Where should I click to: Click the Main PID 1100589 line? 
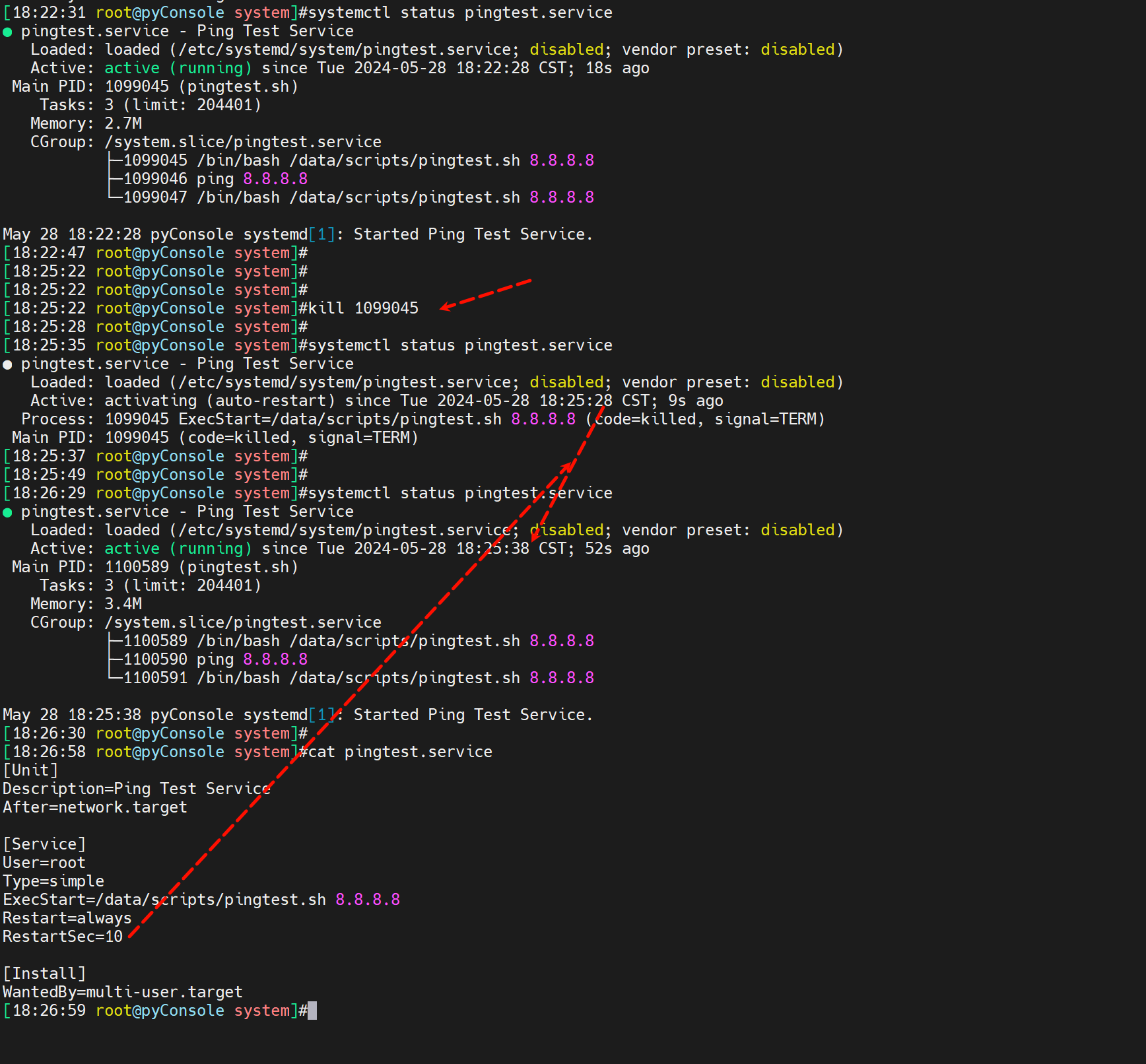(155, 567)
